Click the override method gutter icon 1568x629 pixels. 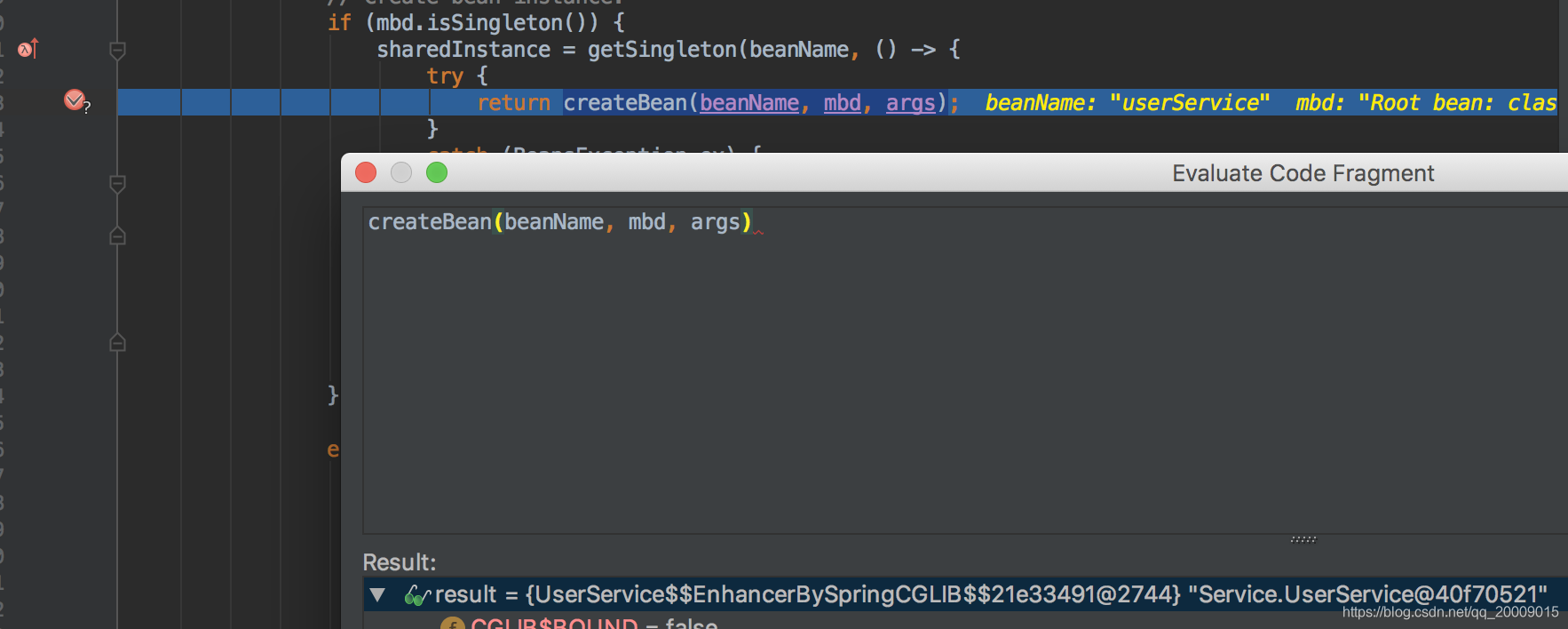28,49
